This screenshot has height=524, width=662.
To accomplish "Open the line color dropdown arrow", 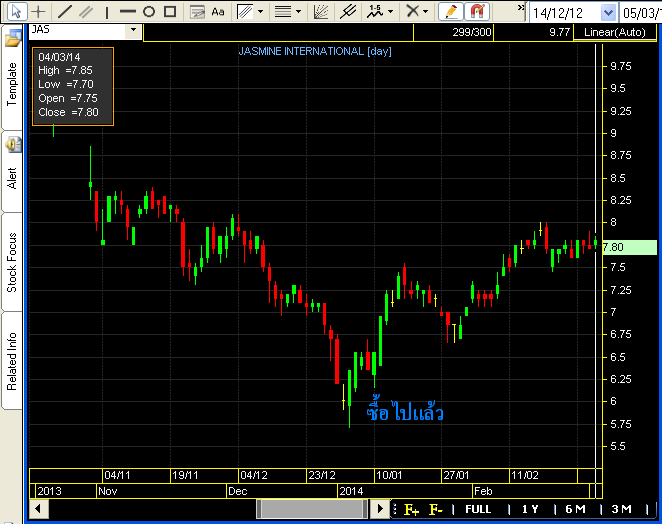I will [260, 12].
